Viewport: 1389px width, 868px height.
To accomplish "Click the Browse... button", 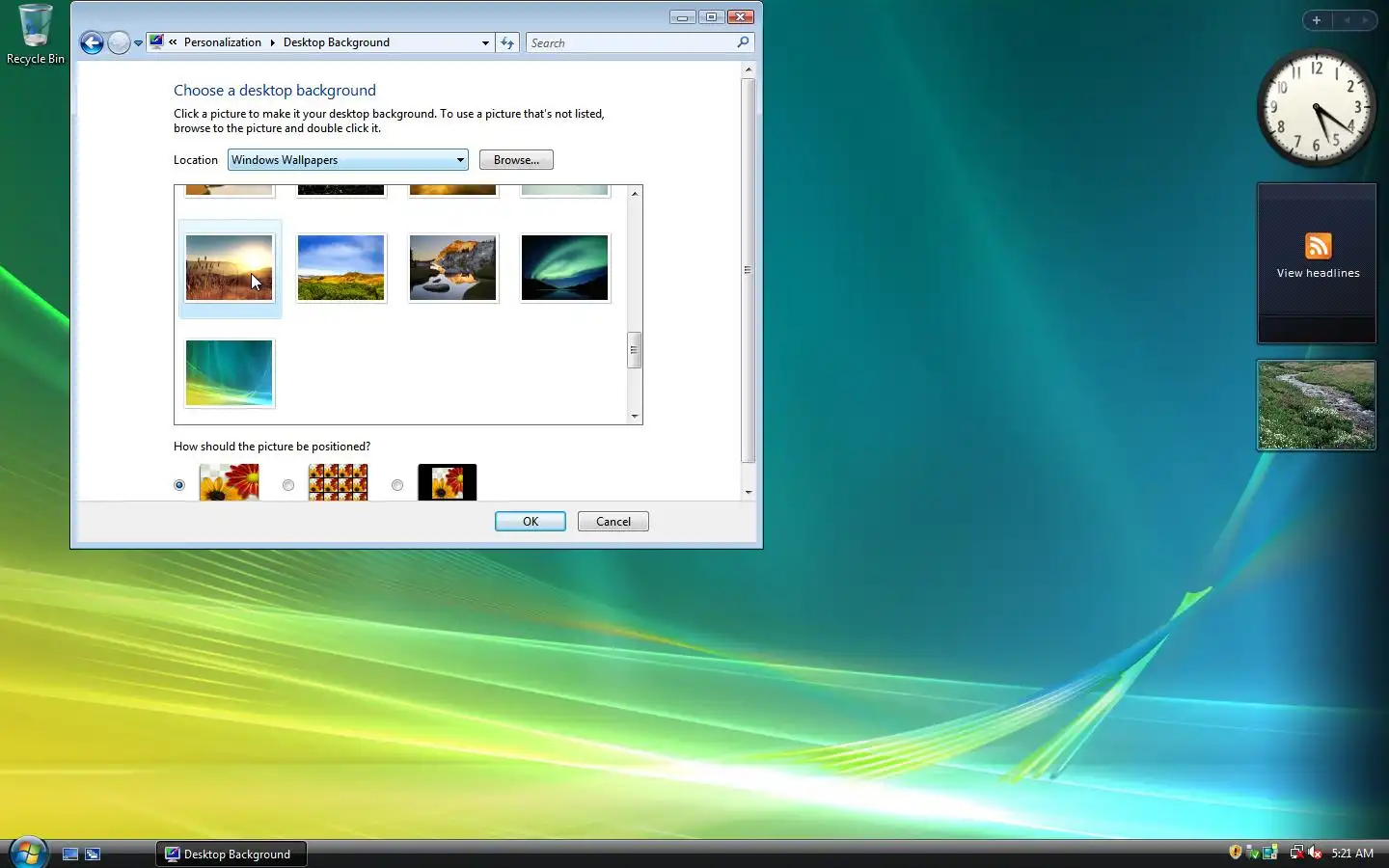I will [x=516, y=160].
